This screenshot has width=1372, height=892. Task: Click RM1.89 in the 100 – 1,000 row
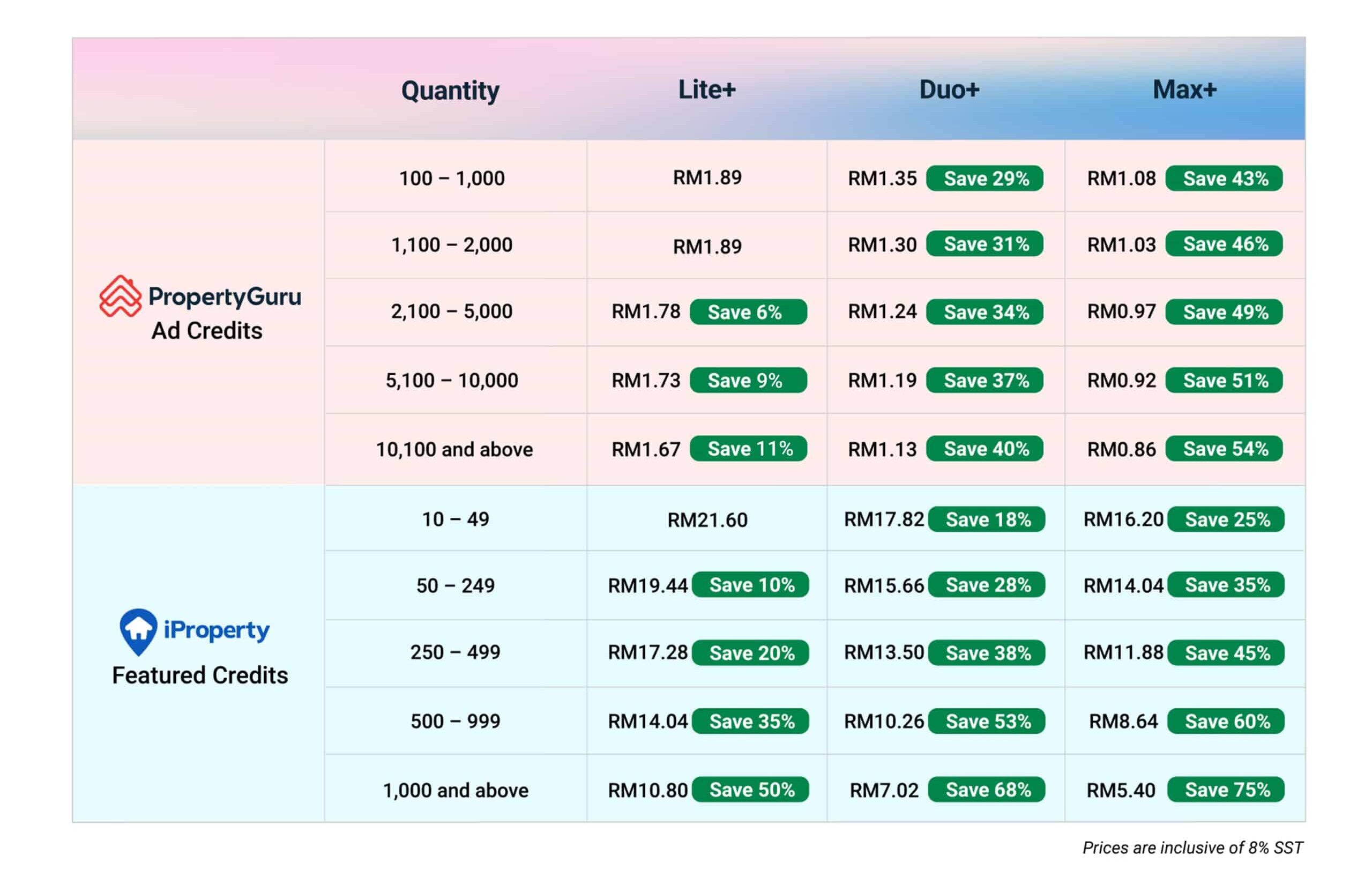[x=707, y=177]
